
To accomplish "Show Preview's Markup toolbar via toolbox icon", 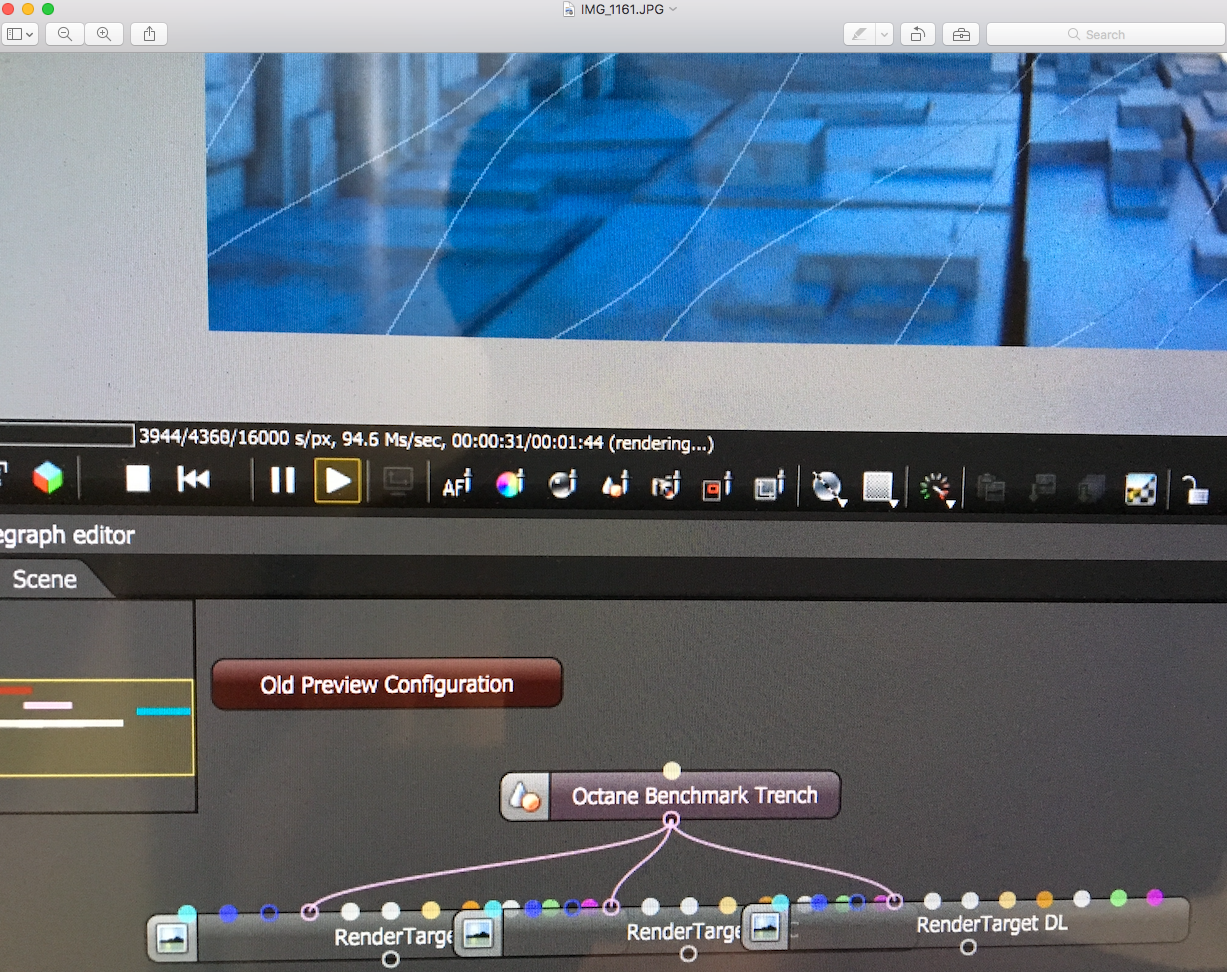I will coord(961,34).
